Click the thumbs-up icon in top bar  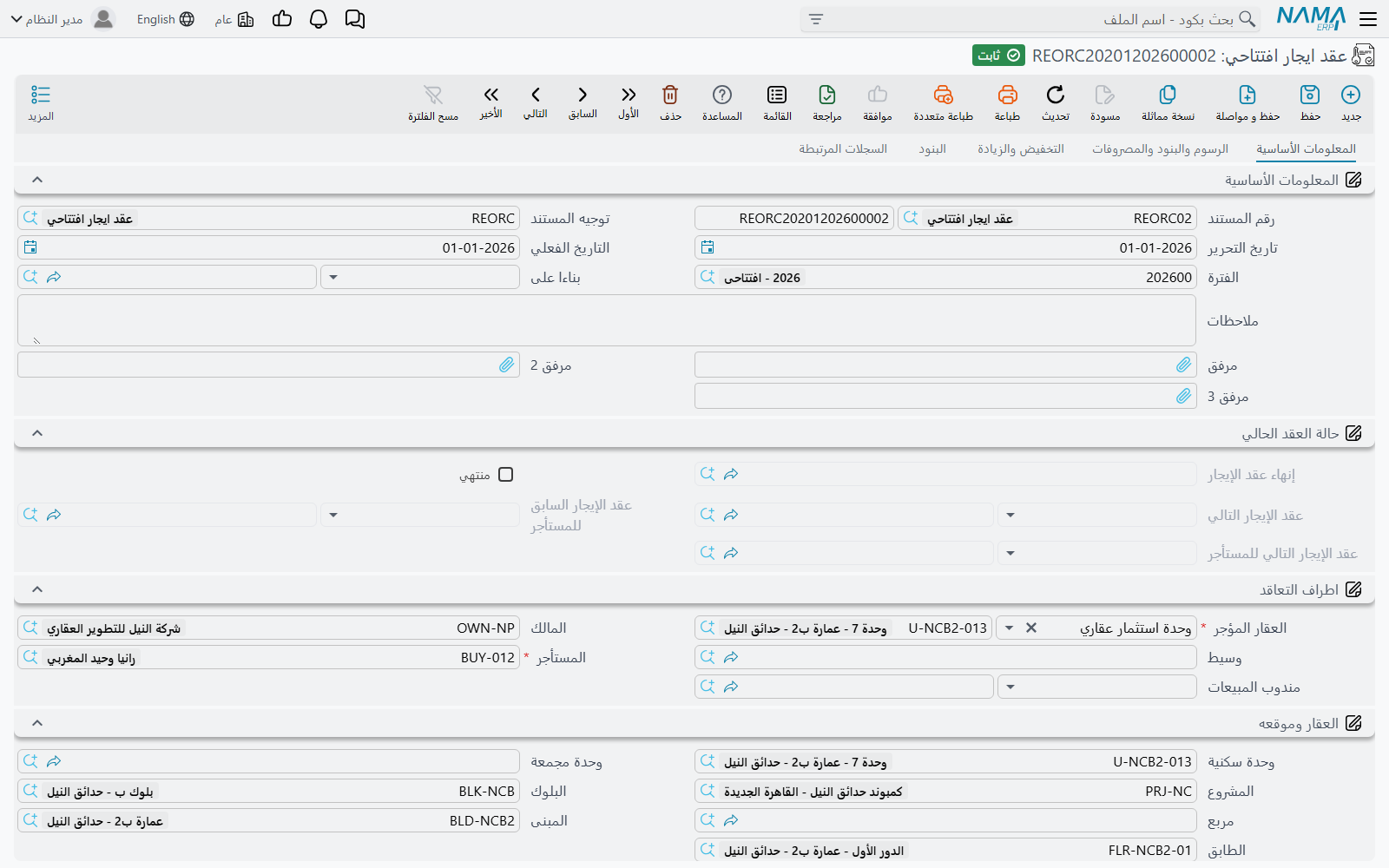click(282, 19)
